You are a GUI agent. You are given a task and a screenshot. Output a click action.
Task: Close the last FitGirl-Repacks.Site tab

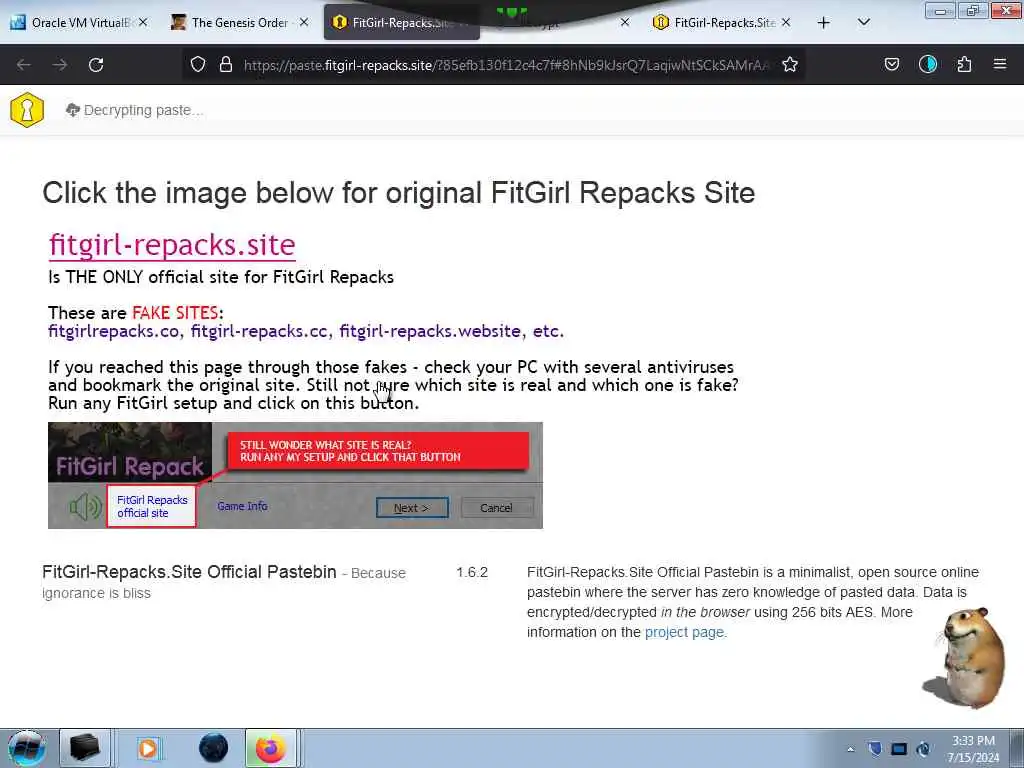(786, 22)
